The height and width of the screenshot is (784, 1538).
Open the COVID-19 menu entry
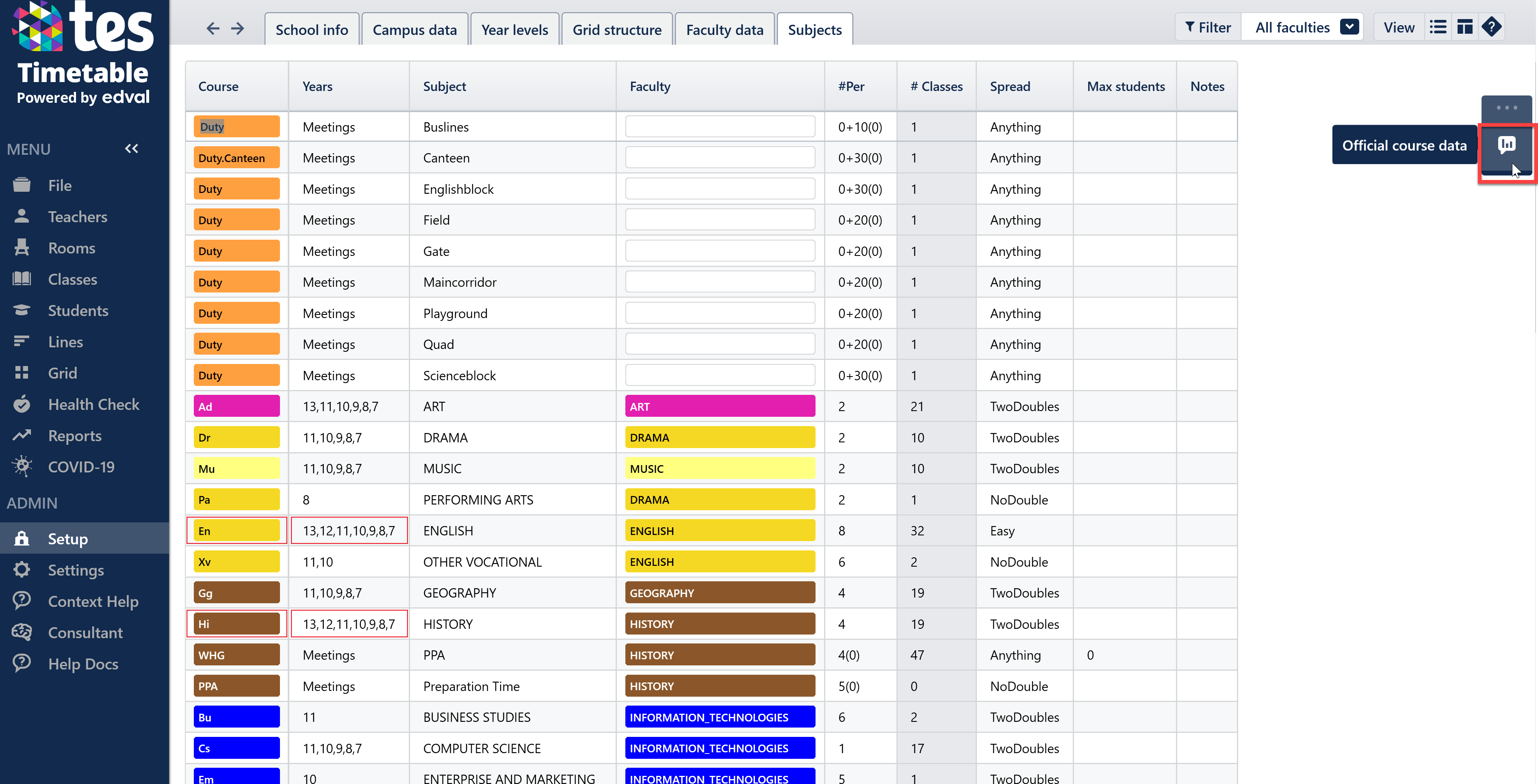click(x=81, y=467)
